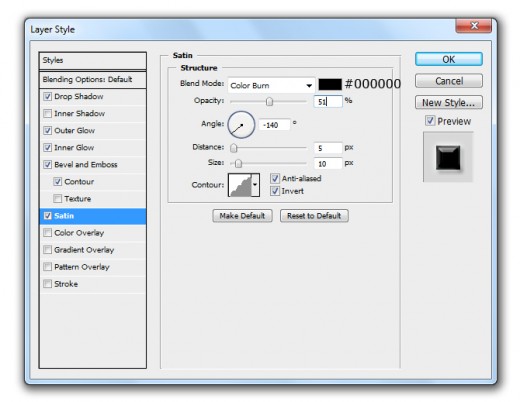The width and height of the screenshot is (520, 402).
Task: Toggle the Drop Shadow checkbox
Action: click(47, 97)
